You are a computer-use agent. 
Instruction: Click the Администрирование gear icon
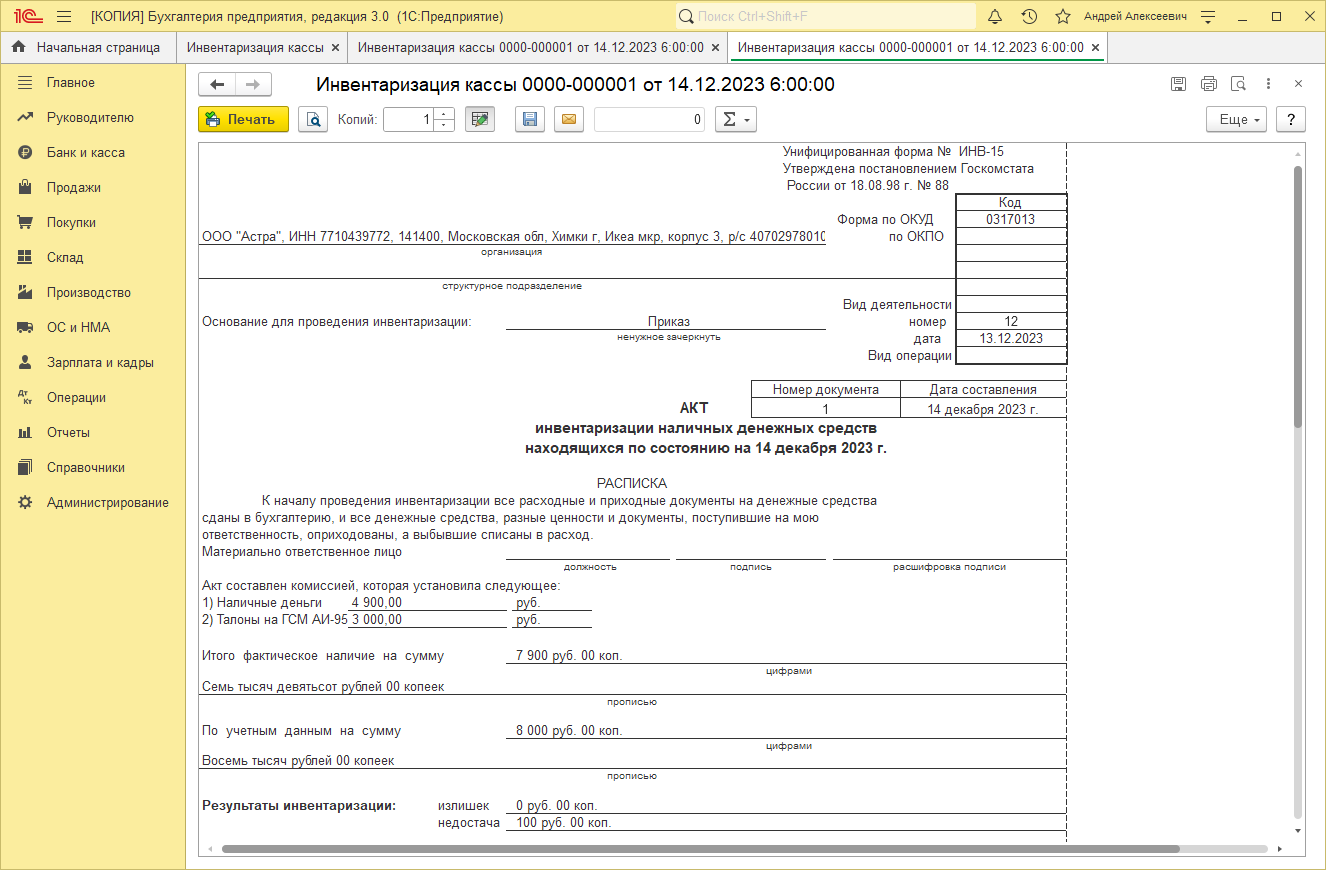(x=26, y=503)
